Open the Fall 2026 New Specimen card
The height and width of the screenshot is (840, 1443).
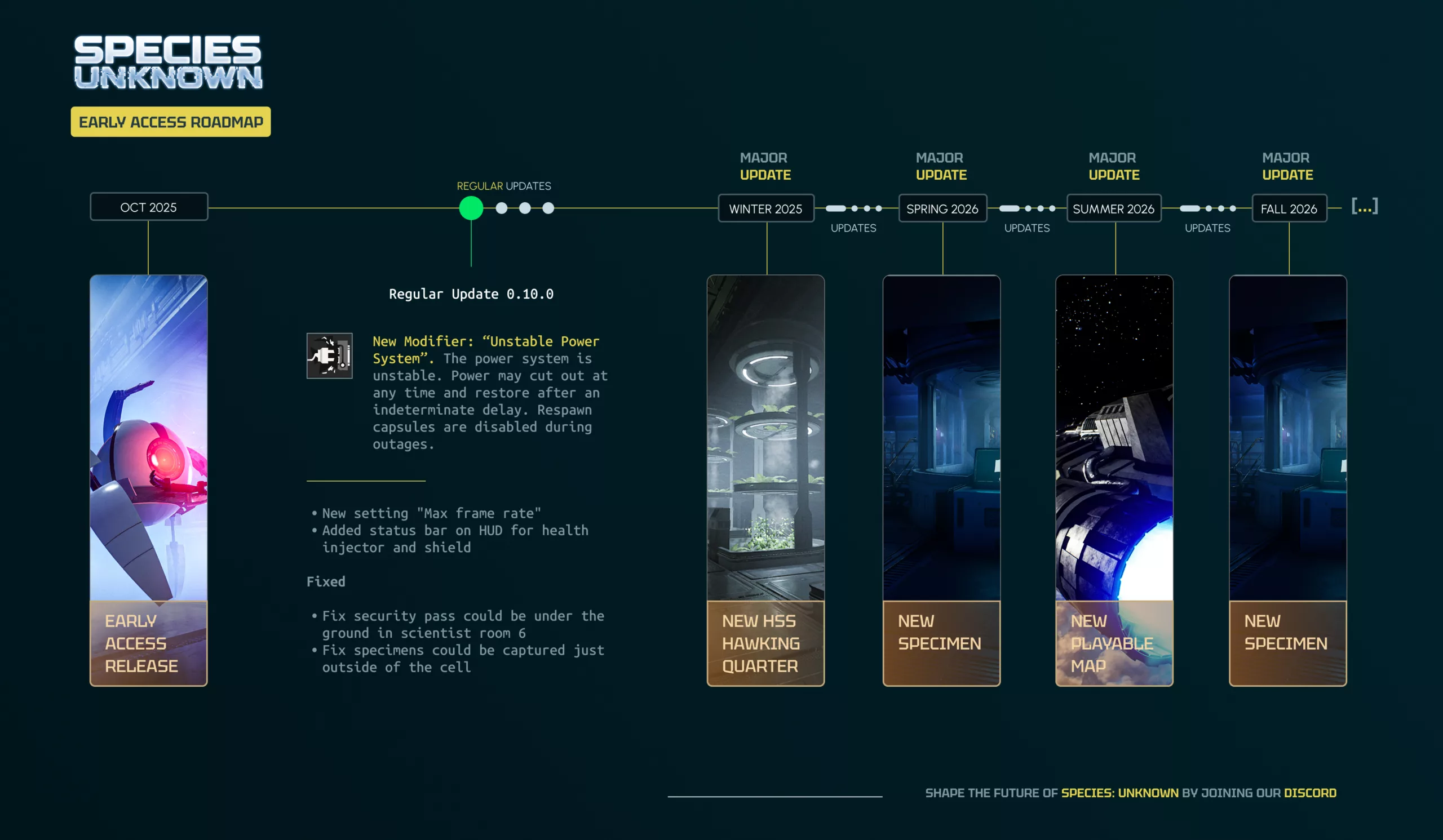pyautogui.click(x=1287, y=481)
